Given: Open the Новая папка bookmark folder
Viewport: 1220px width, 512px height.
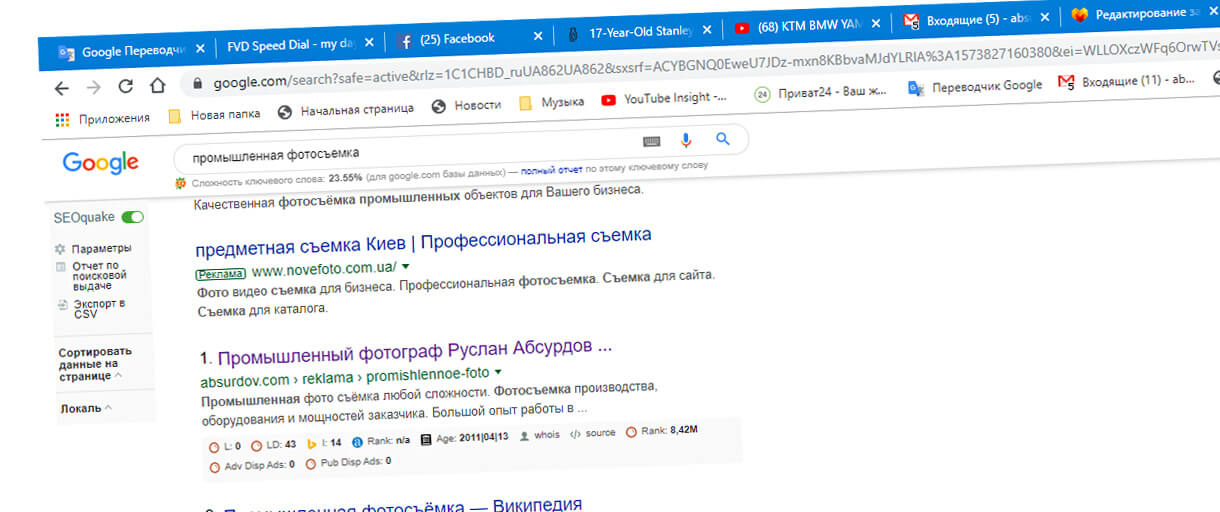Looking at the screenshot, I should (x=213, y=114).
